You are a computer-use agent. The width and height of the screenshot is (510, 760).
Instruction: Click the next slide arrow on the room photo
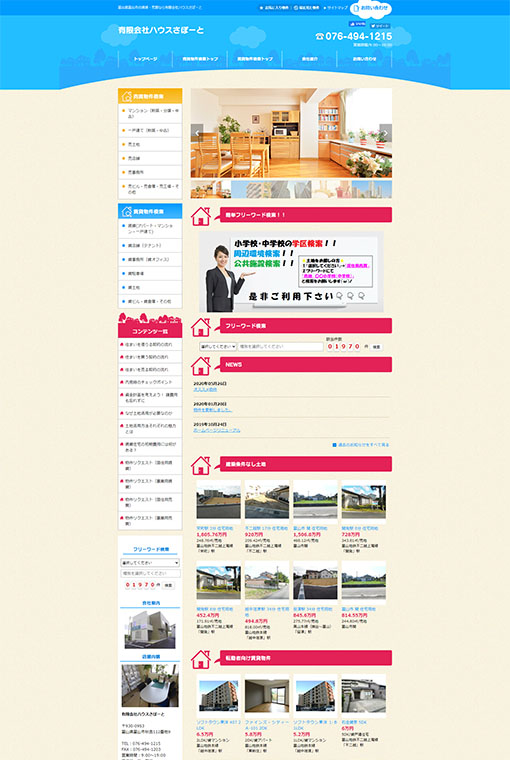[386, 133]
